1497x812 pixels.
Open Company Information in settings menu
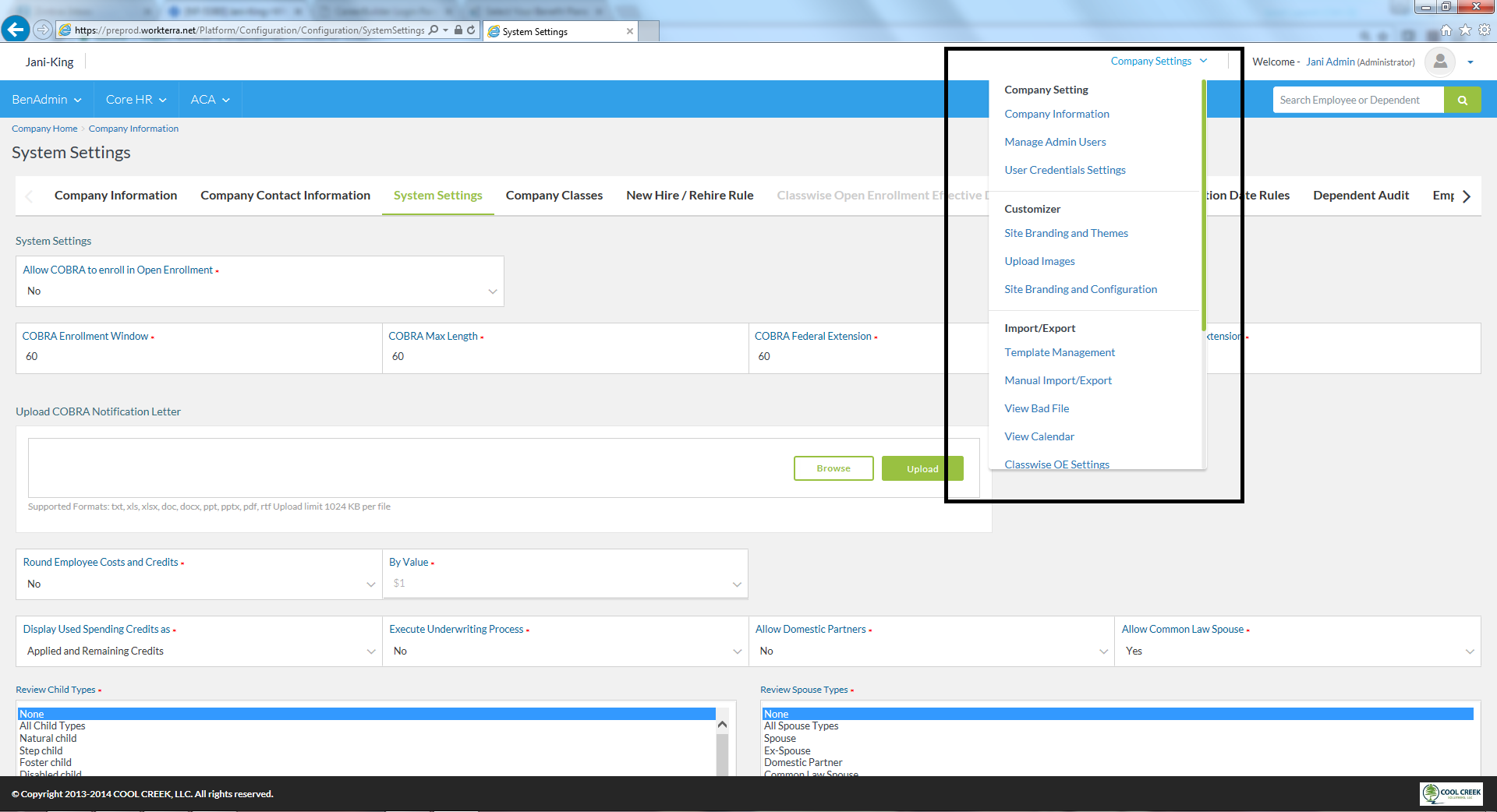[x=1056, y=114]
